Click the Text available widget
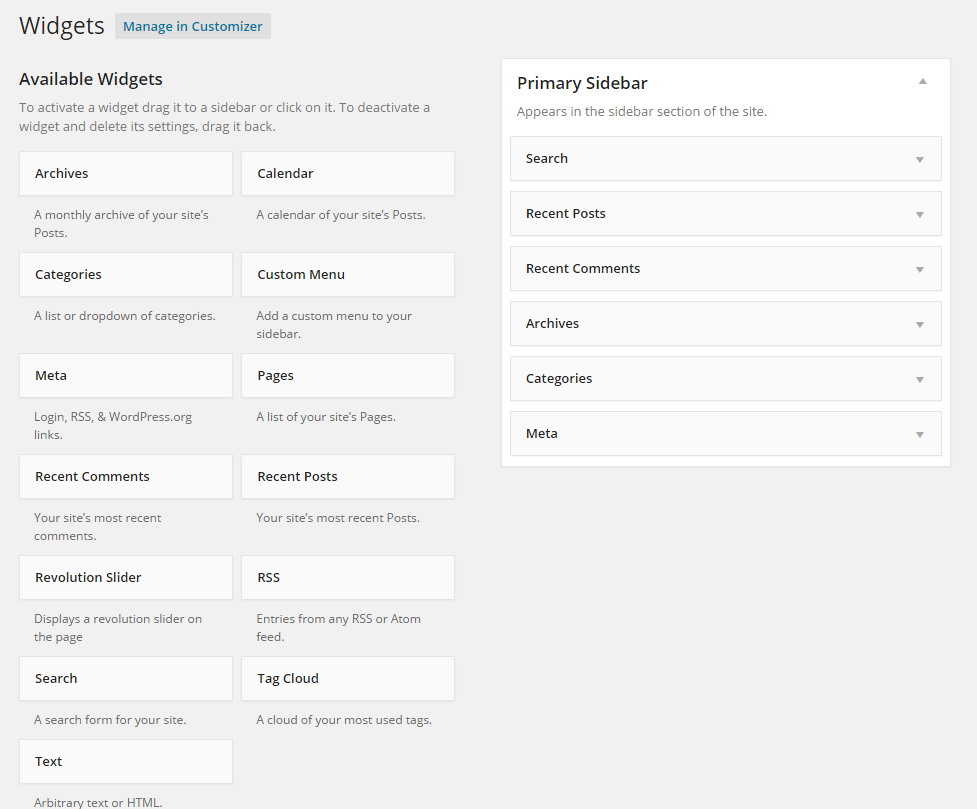This screenshot has width=977, height=809. [x=126, y=761]
